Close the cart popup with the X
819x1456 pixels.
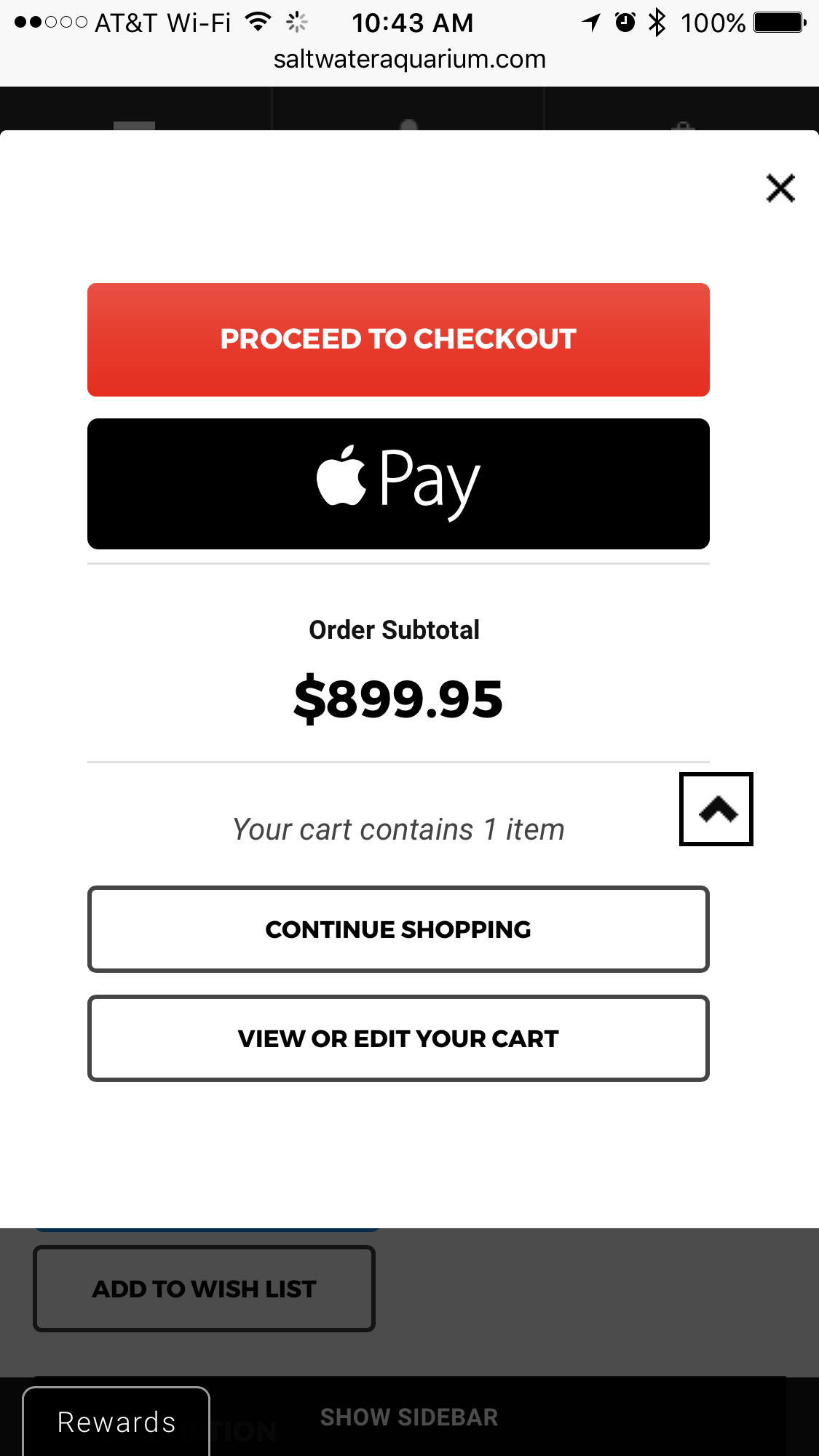coord(780,188)
